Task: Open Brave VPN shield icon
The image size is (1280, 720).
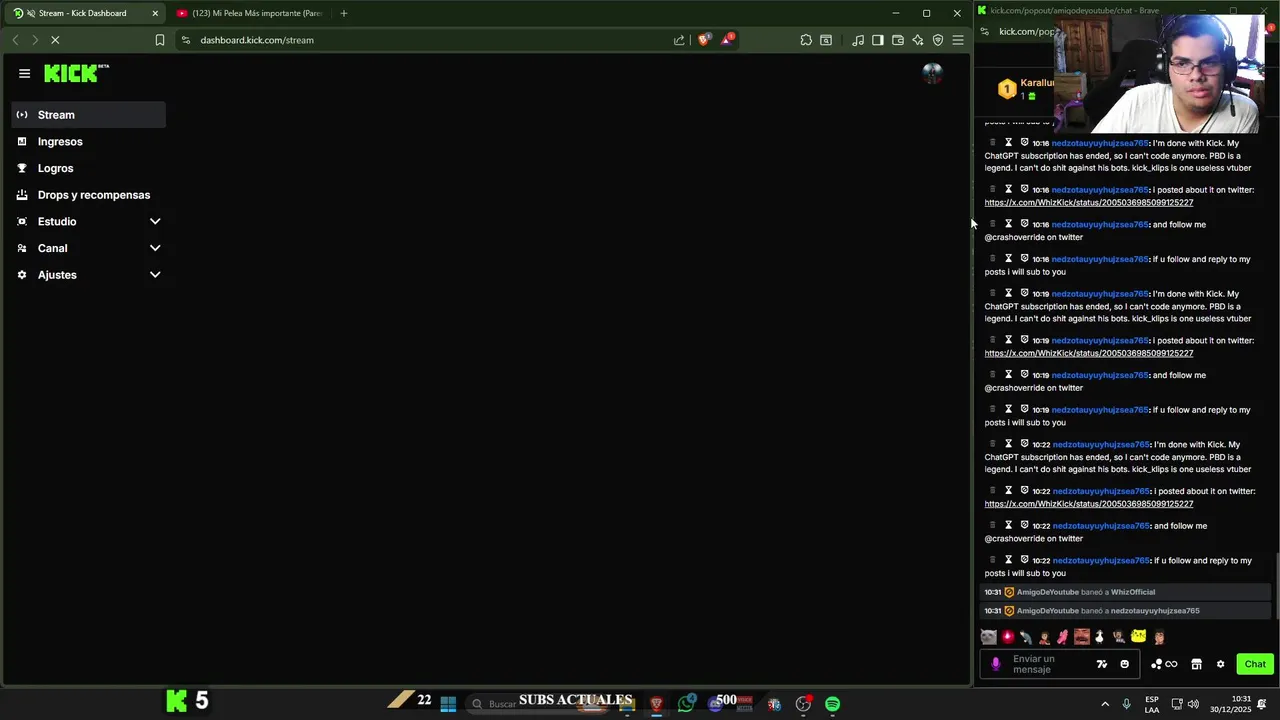Action: [x=938, y=40]
